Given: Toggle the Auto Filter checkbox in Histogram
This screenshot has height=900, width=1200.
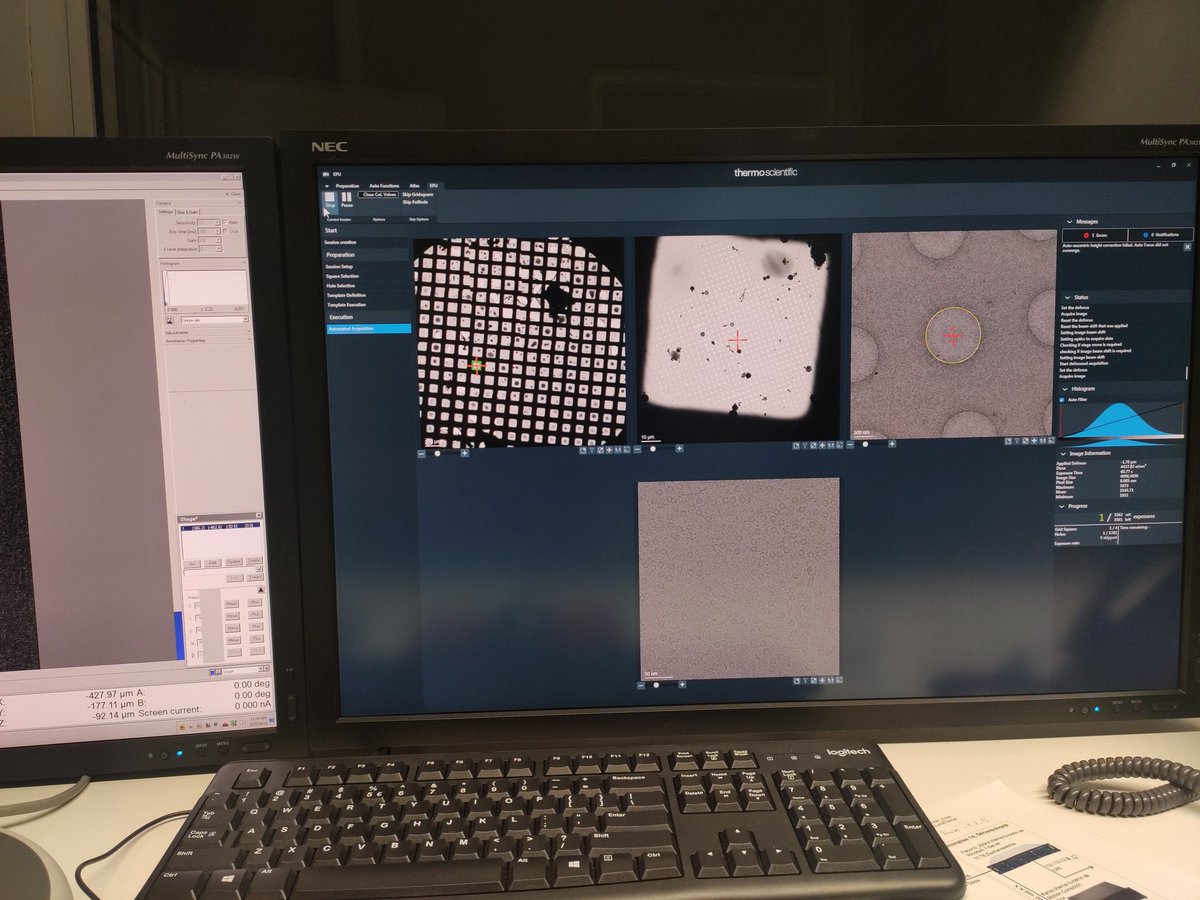Looking at the screenshot, I should tap(1062, 399).
